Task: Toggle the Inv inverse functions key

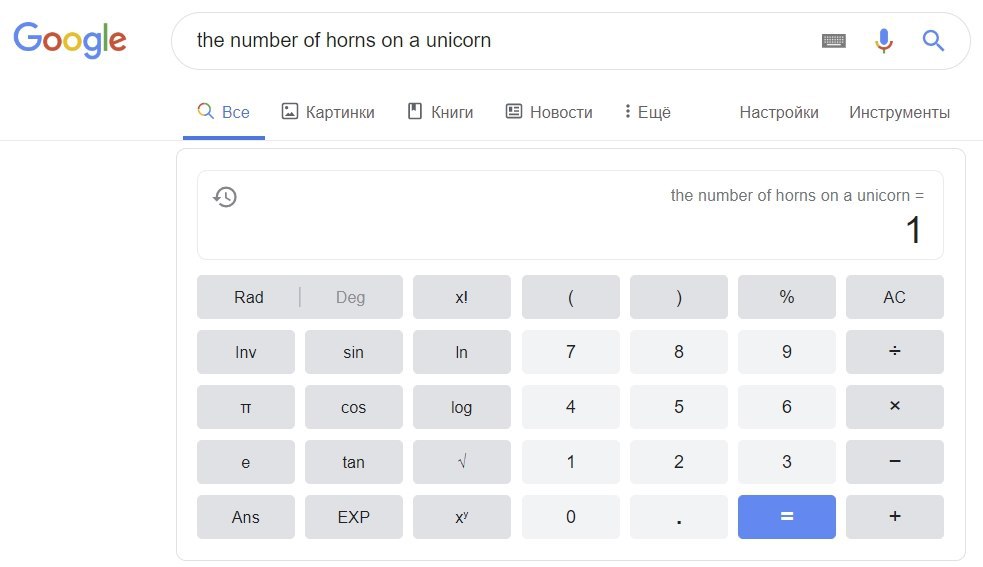Action: coord(246,352)
